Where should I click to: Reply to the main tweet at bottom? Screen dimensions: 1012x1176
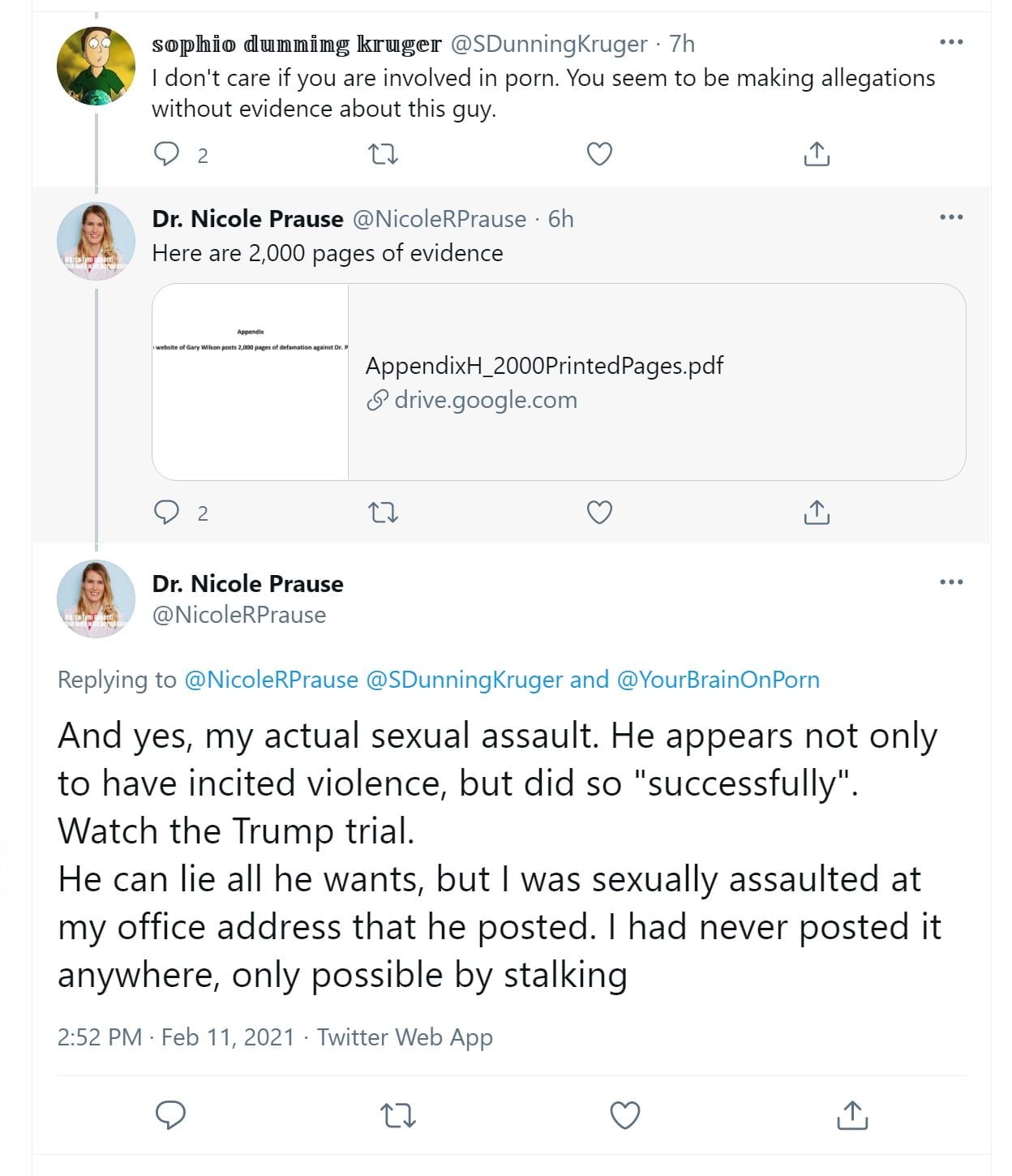click(x=171, y=1115)
